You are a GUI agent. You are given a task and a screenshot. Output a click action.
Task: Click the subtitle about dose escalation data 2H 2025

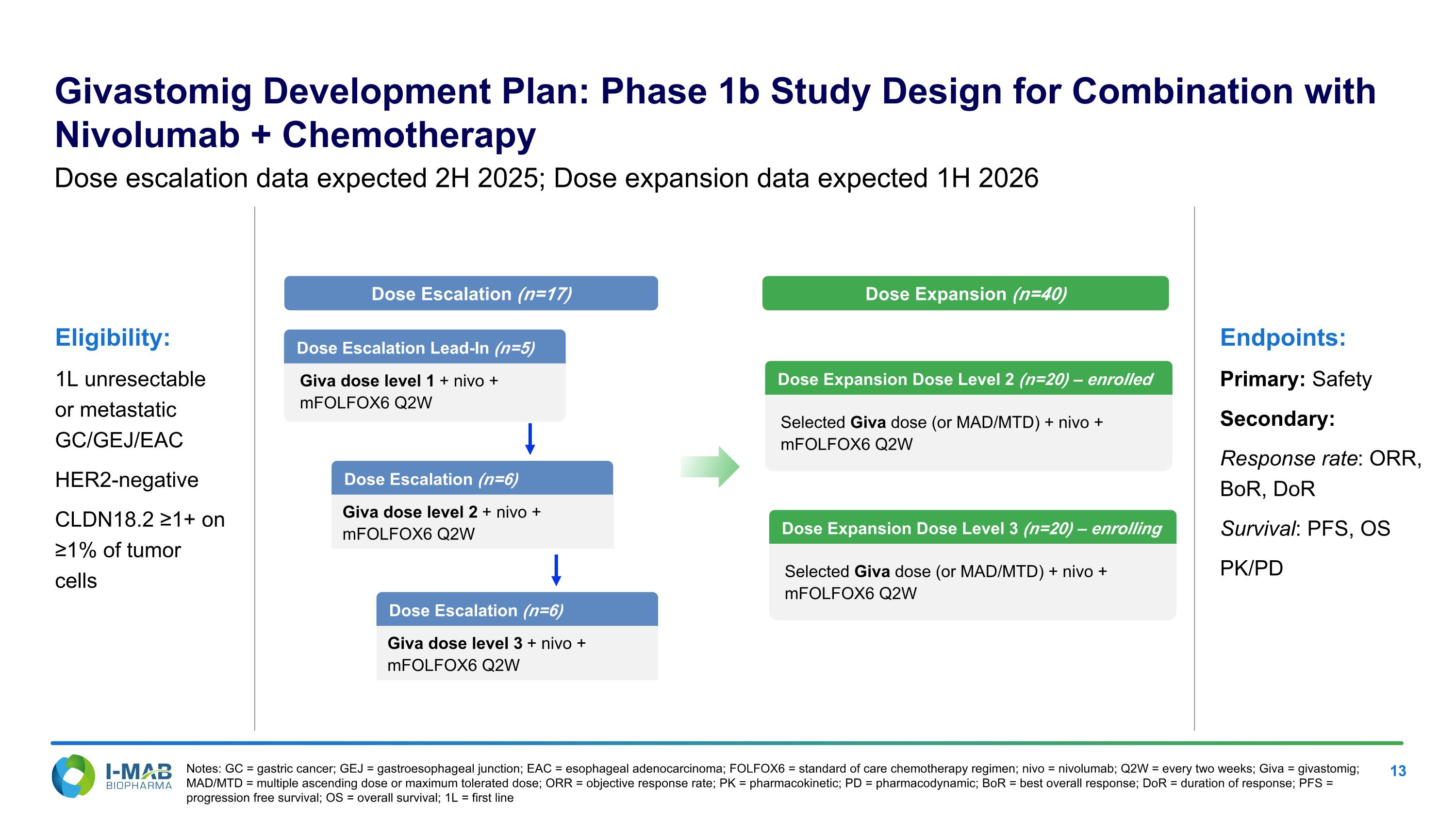[x=546, y=178]
